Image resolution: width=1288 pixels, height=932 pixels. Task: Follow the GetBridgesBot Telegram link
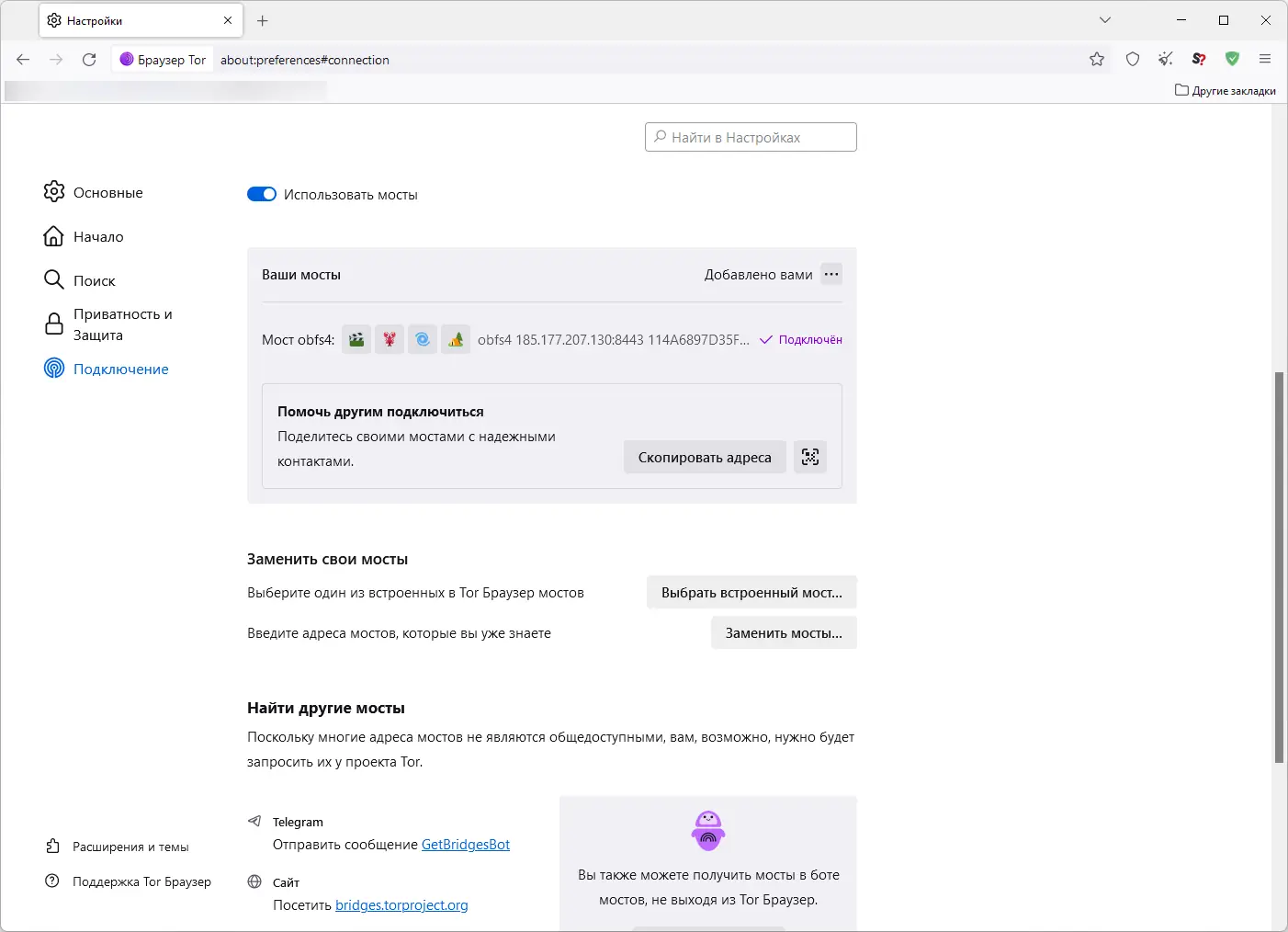(465, 845)
